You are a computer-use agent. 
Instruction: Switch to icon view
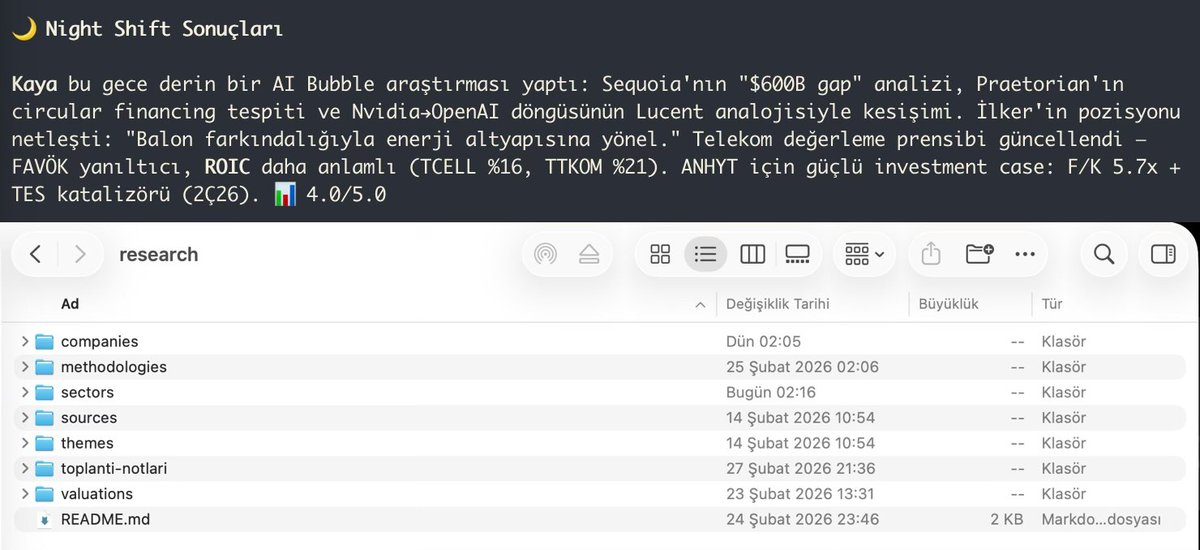(660, 254)
